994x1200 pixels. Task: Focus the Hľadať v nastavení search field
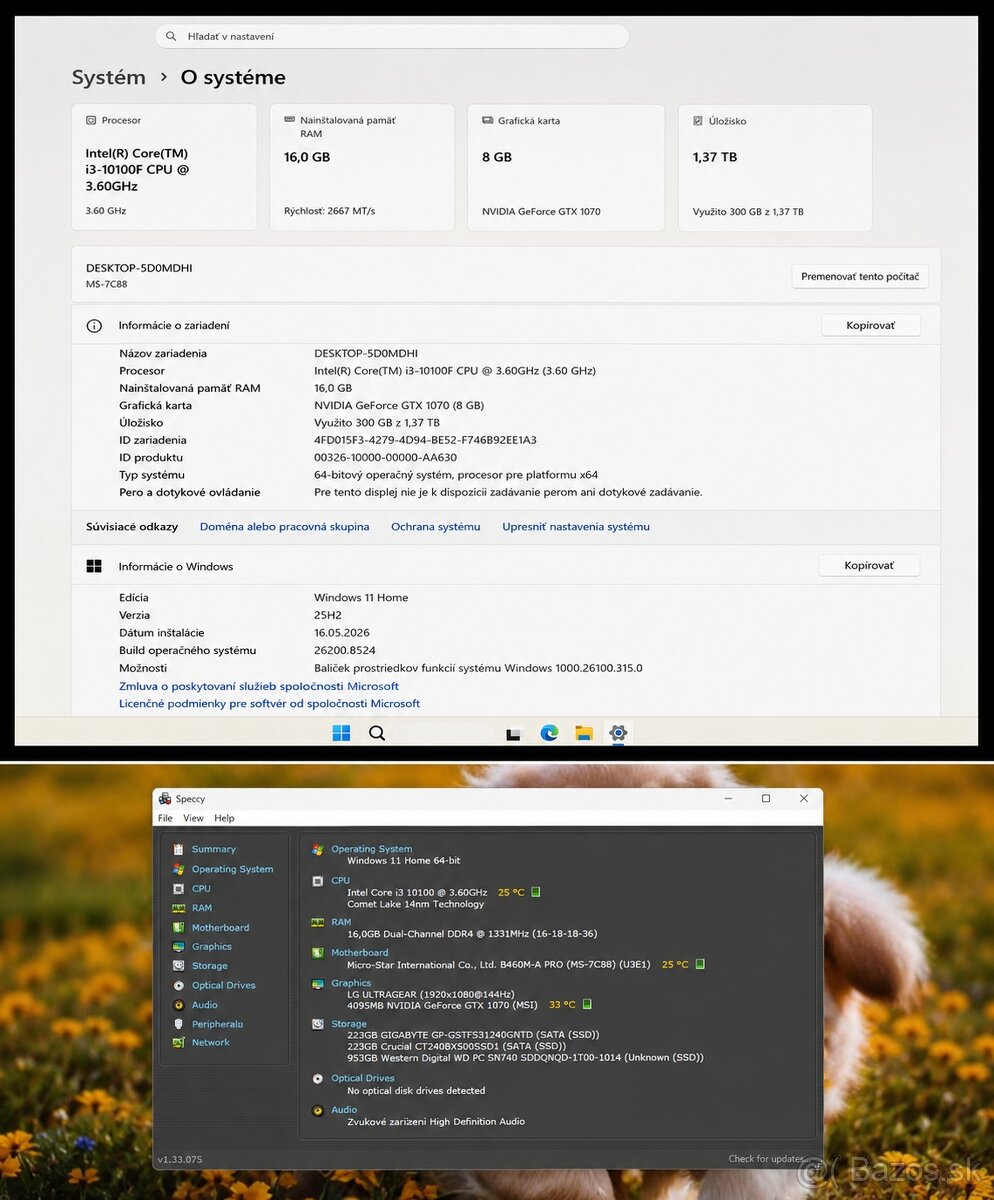coord(392,36)
